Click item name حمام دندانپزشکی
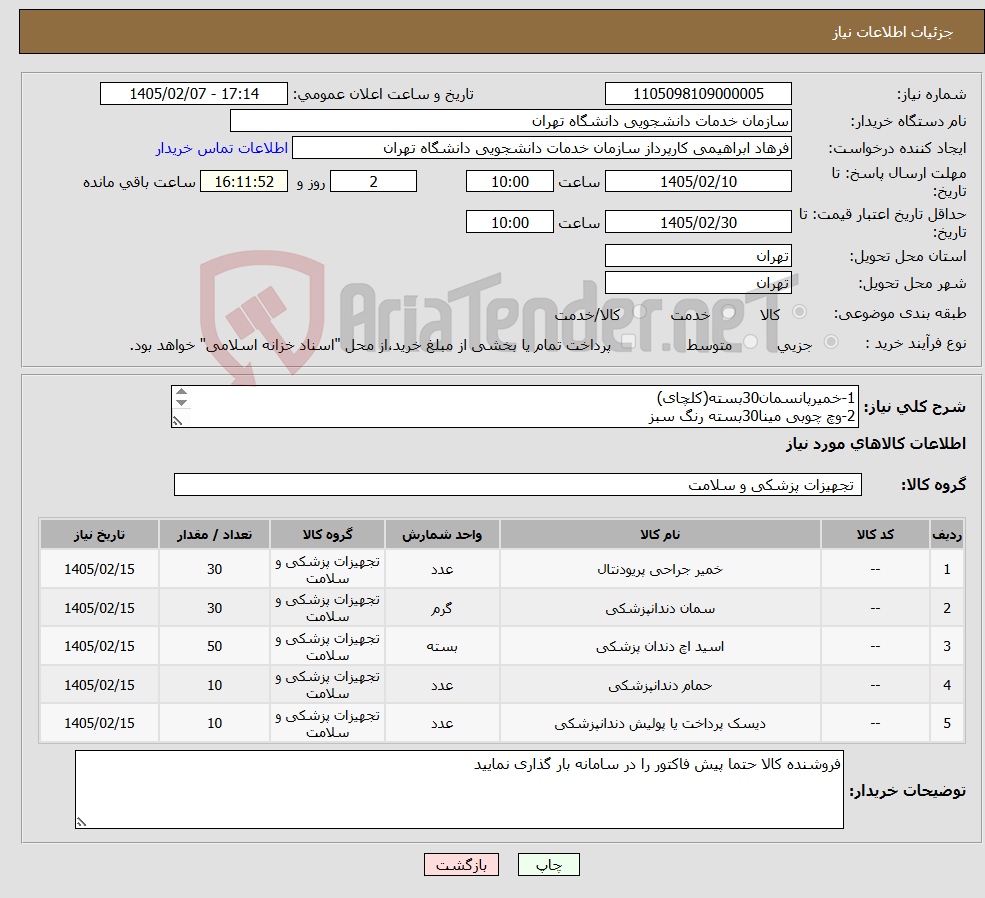The image size is (985, 898). click(660, 685)
